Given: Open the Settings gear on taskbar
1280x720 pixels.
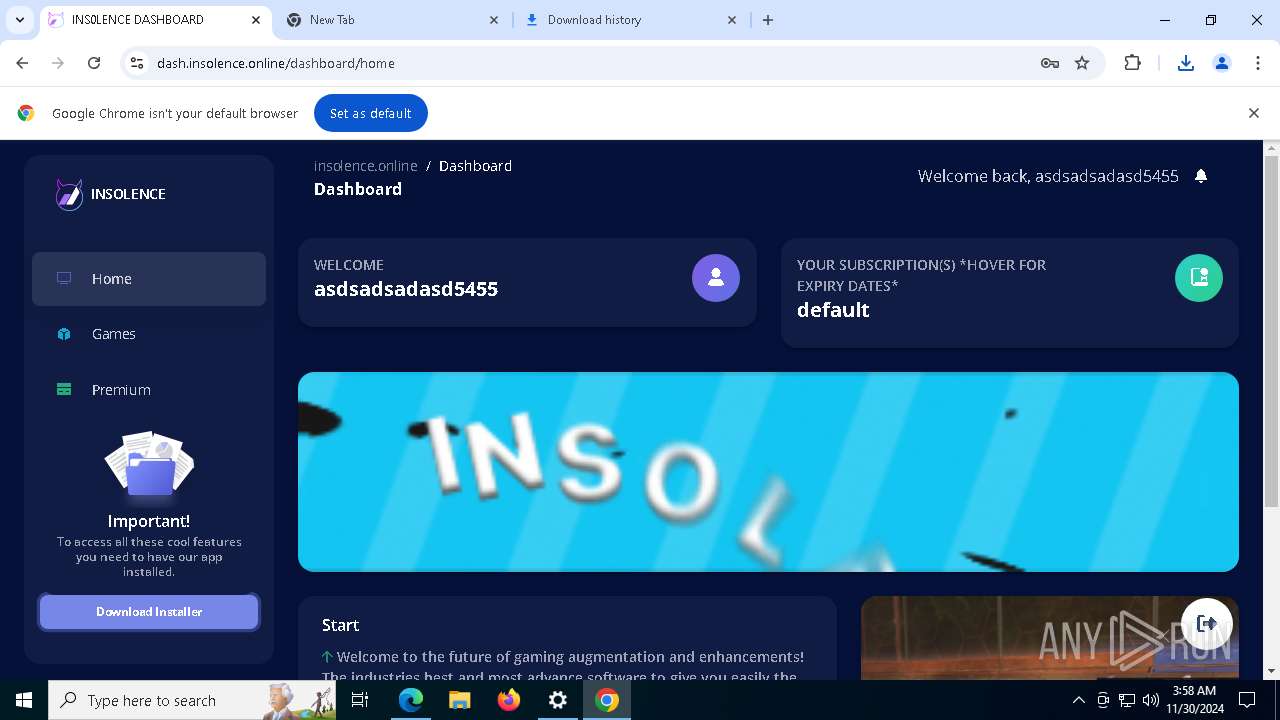Looking at the screenshot, I should click(558, 700).
